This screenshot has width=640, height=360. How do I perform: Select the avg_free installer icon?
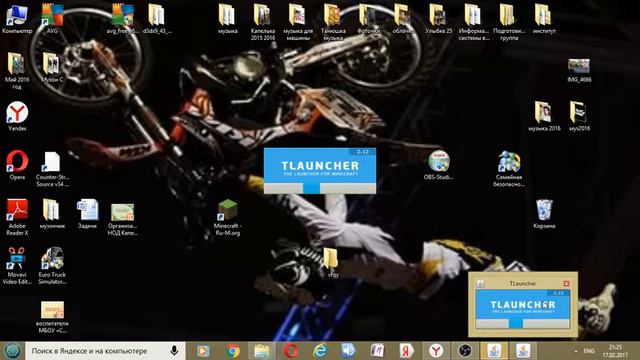[x=122, y=19]
